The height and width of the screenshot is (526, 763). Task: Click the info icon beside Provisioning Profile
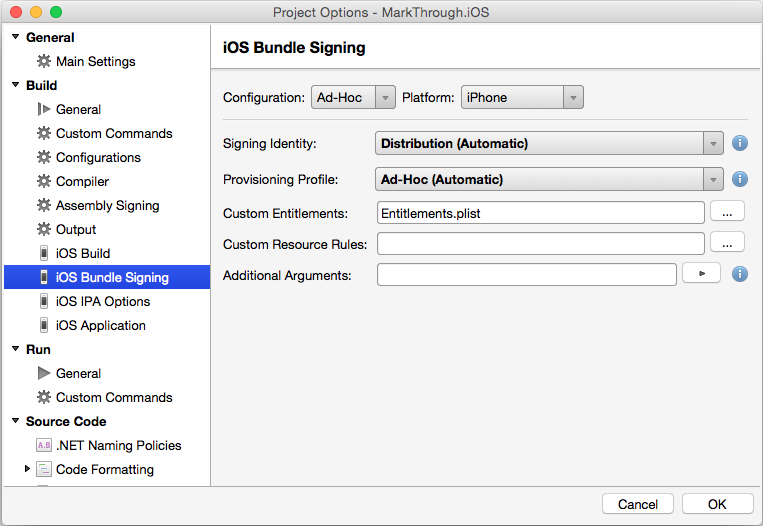[x=740, y=179]
